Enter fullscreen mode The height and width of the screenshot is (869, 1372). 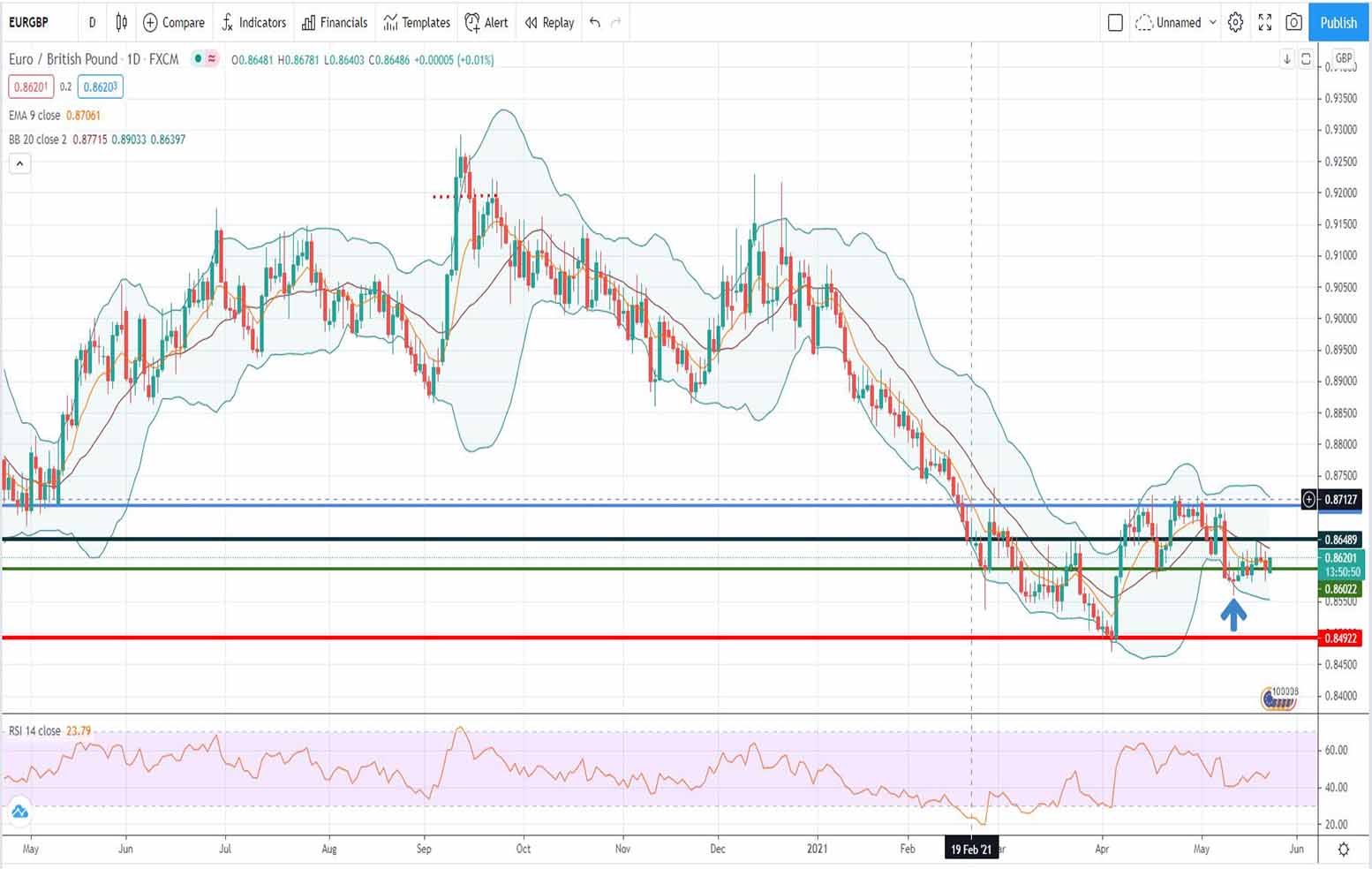[x=1264, y=23]
